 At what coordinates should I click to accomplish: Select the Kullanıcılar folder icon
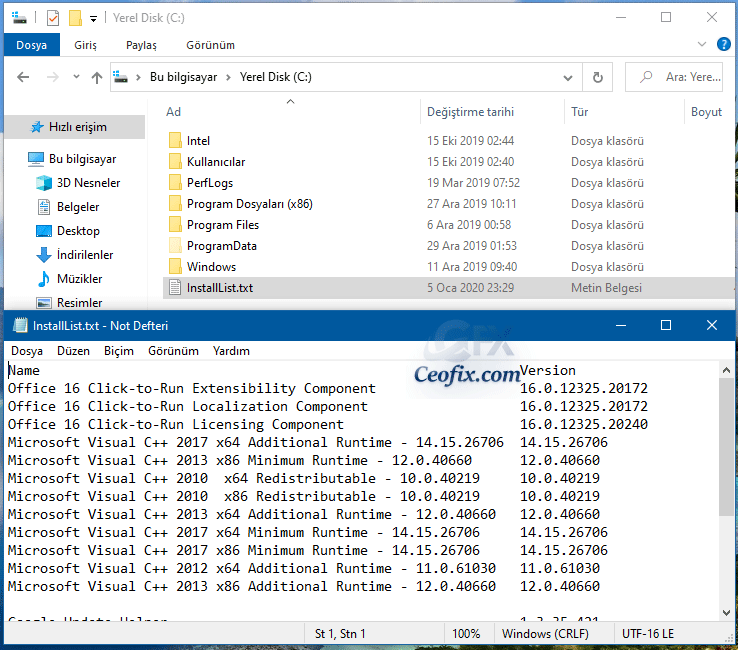(x=175, y=161)
